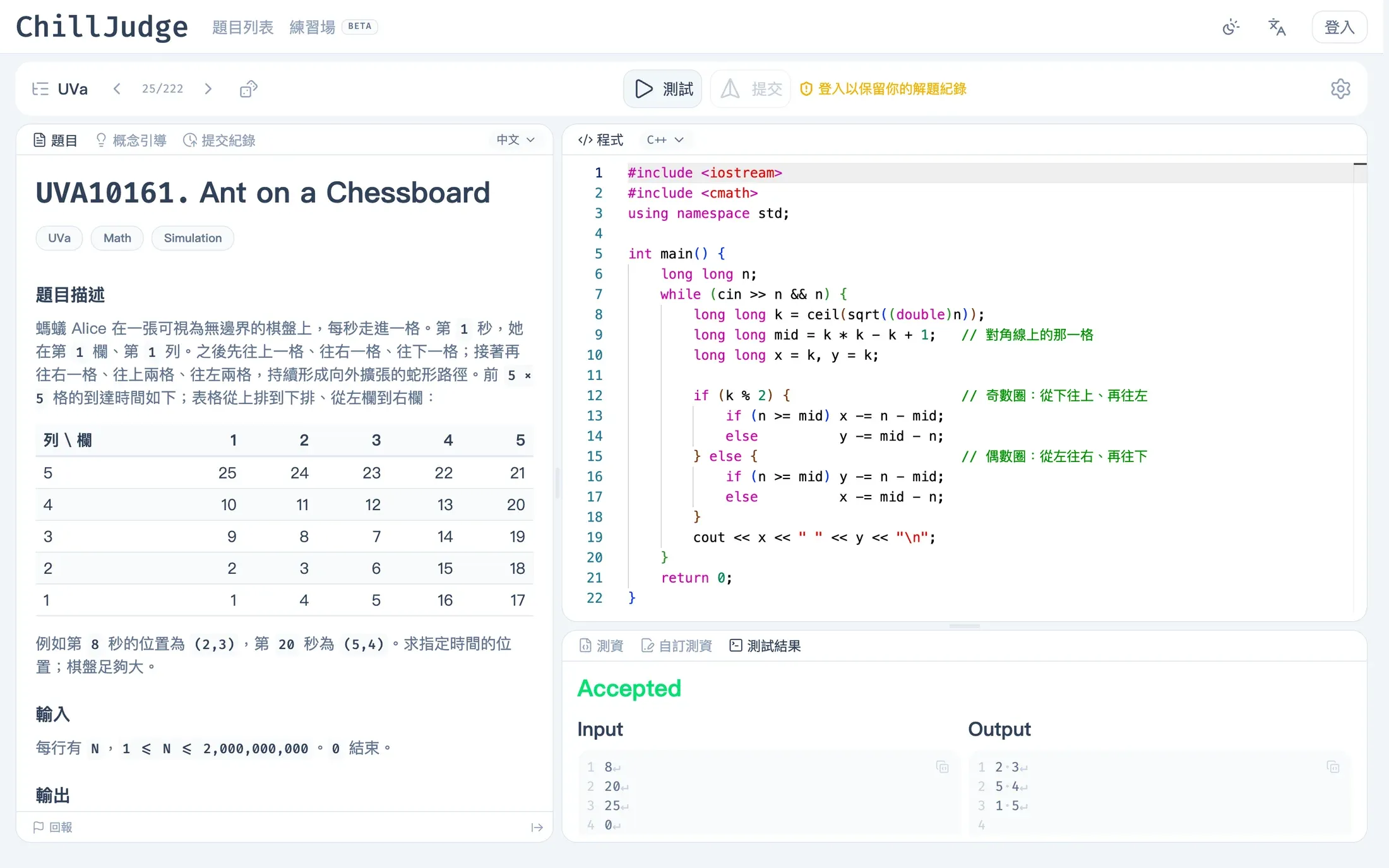The image size is (1389, 868).
Task: Toggle dark mode theme icon
Action: pyautogui.click(x=1231, y=27)
